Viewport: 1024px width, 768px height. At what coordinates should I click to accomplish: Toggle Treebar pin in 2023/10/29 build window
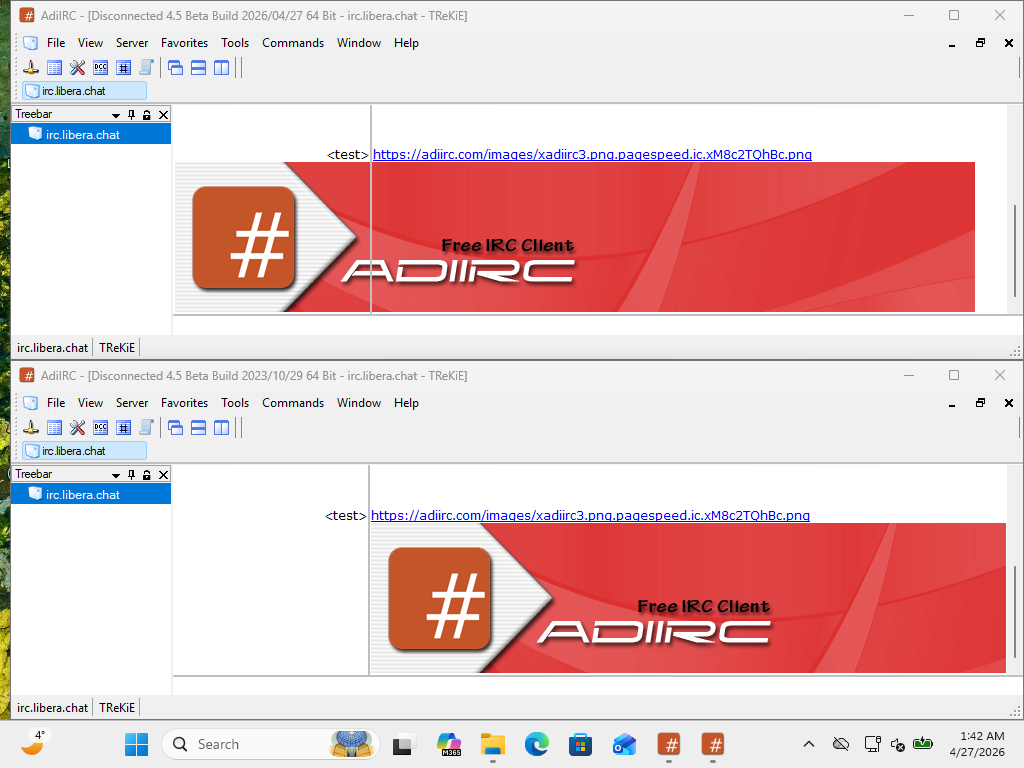pos(131,475)
